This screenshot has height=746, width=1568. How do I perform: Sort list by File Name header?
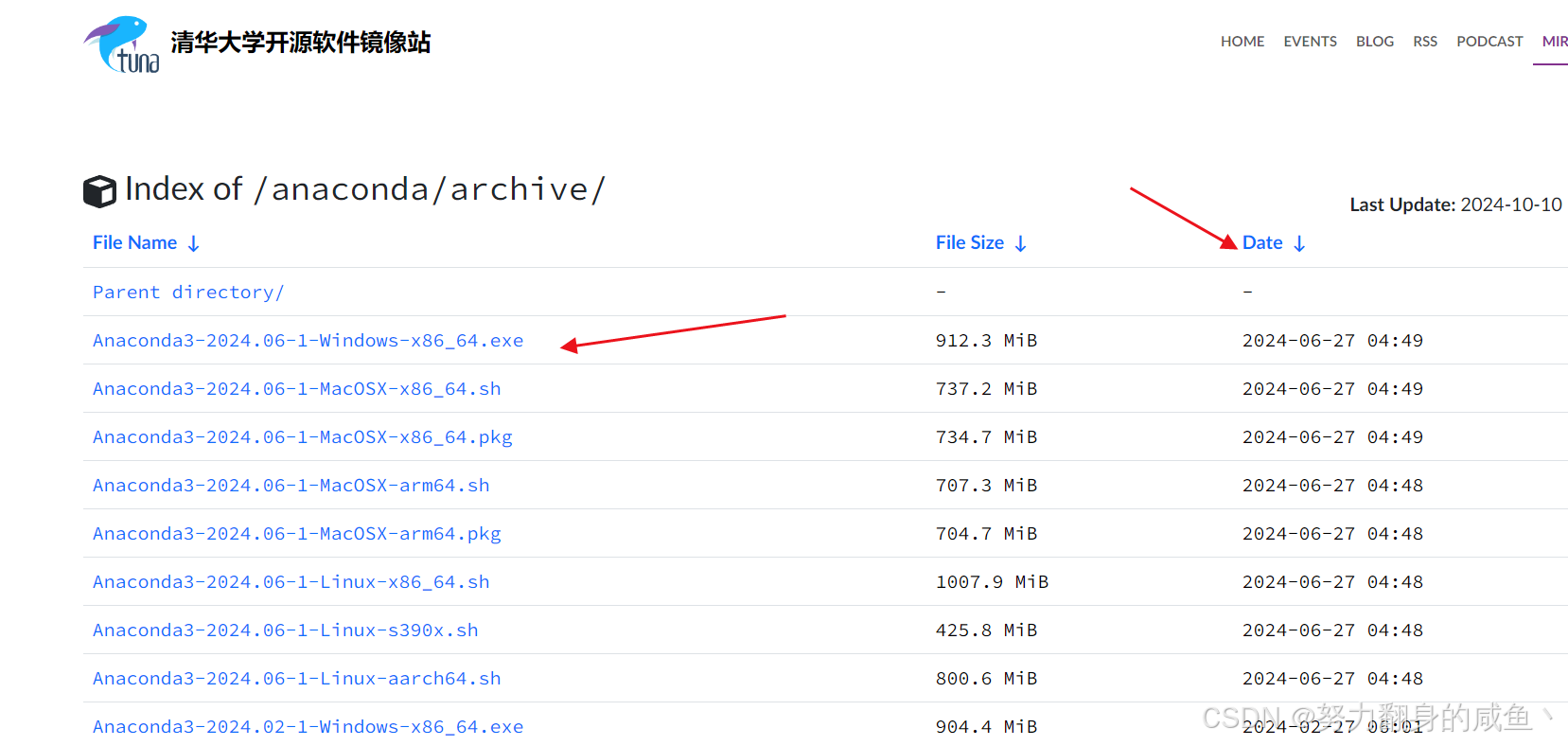[134, 242]
